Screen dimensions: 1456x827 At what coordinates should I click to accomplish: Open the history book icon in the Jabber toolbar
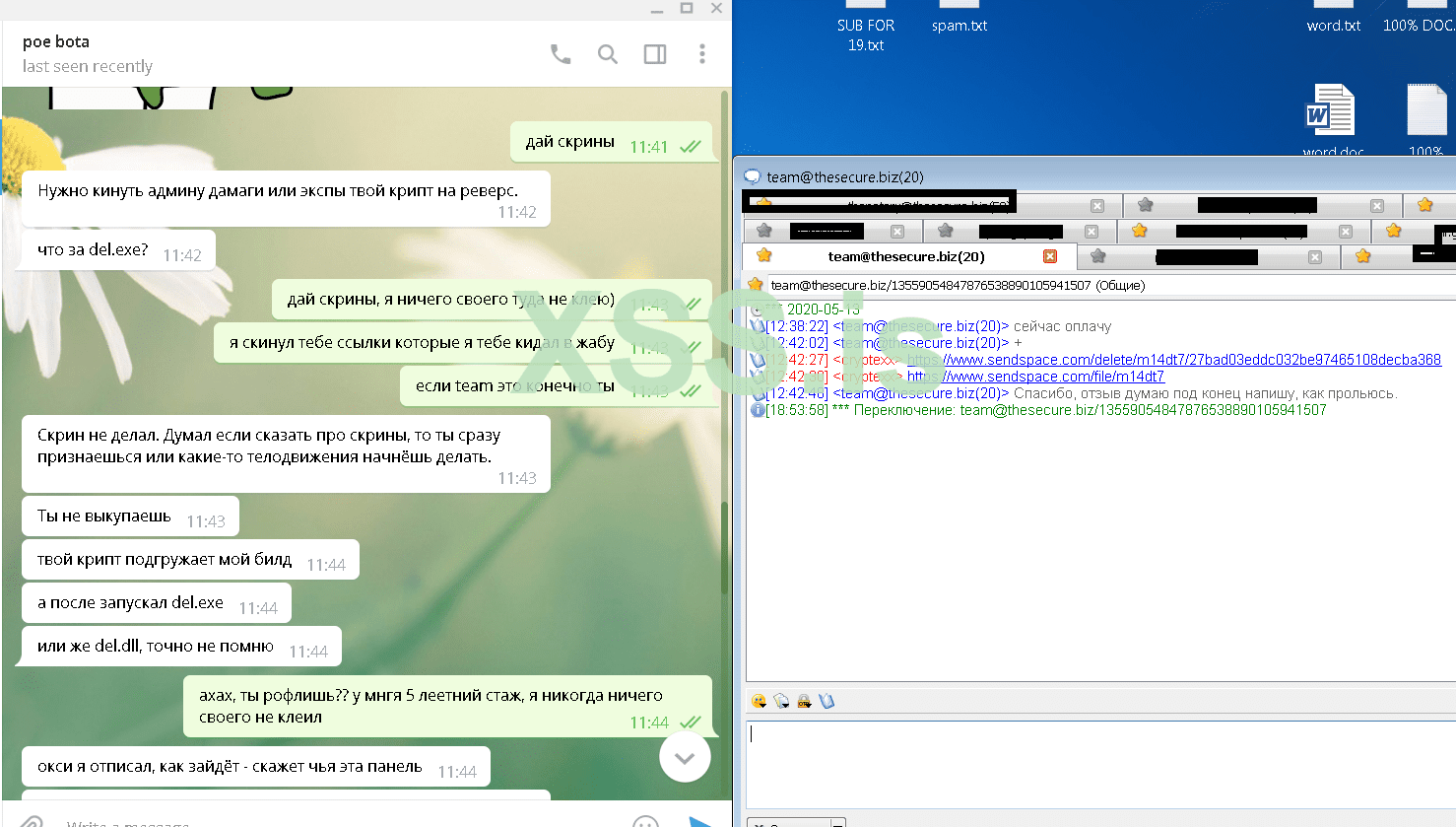827,701
